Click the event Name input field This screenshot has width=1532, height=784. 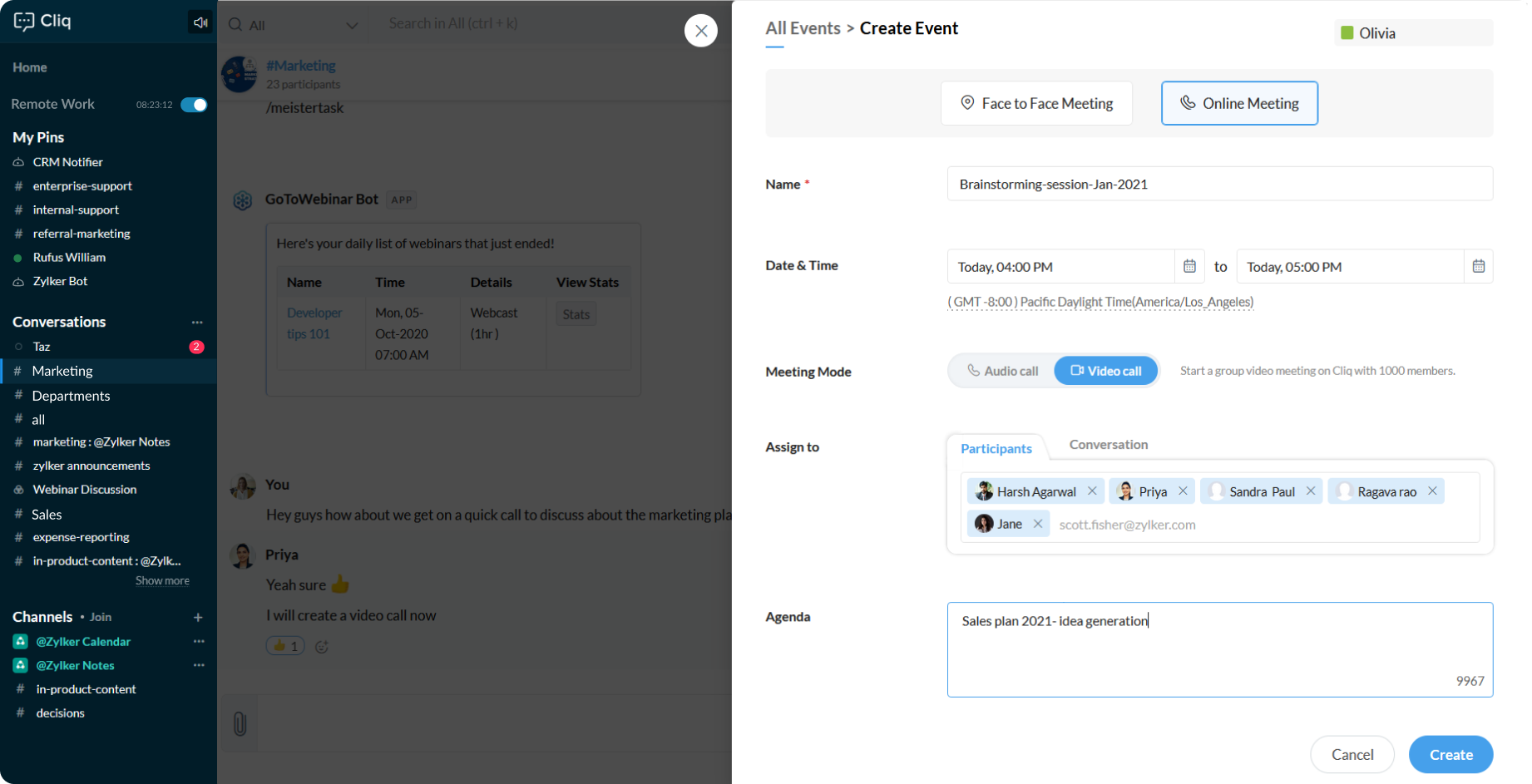click(x=1219, y=184)
